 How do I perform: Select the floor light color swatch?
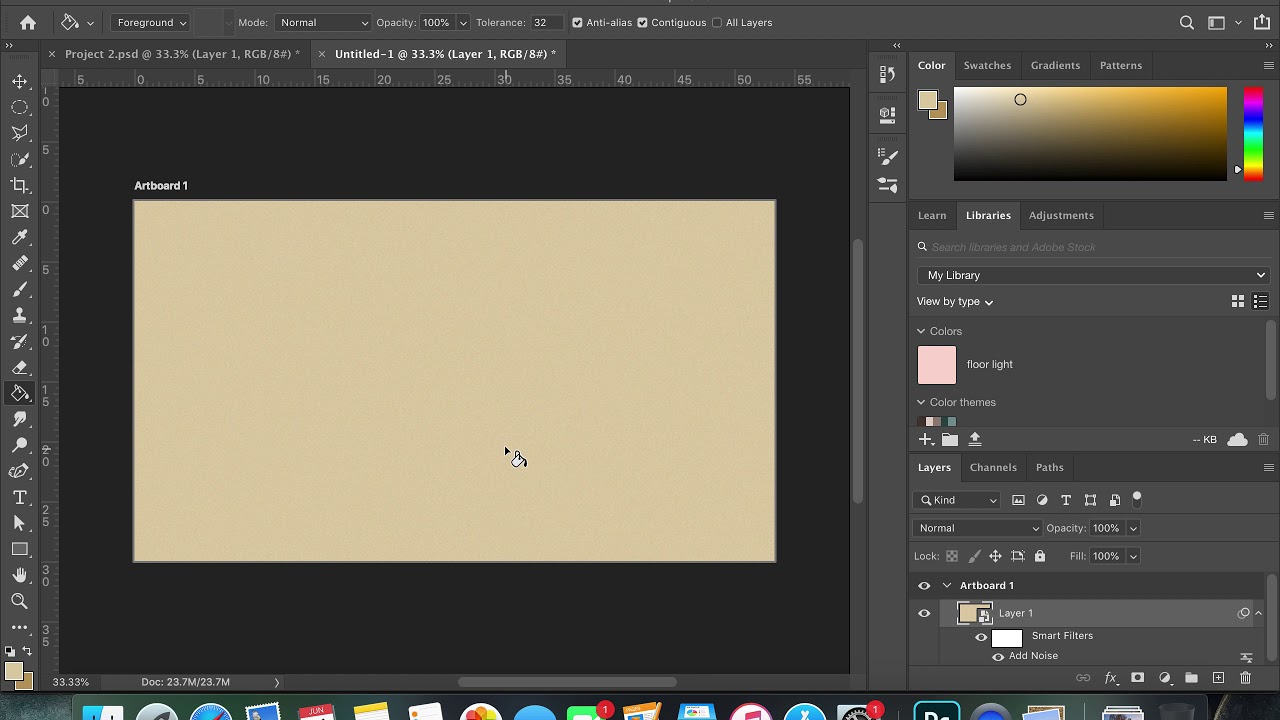point(937,365)
